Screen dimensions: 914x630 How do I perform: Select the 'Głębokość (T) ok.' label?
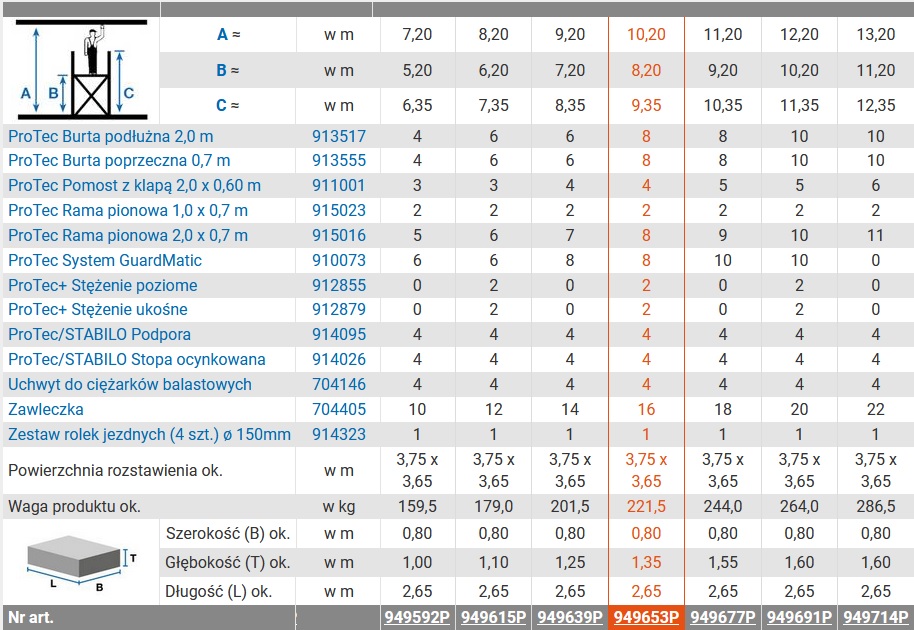point(228,562)
